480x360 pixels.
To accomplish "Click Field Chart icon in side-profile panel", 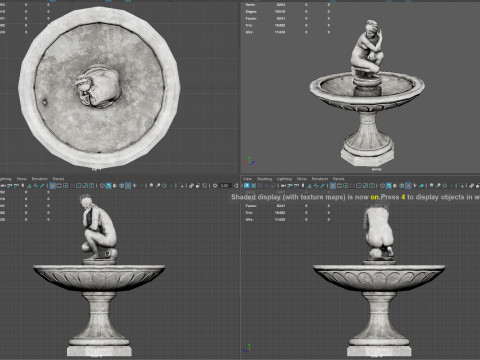I will 79,186.
